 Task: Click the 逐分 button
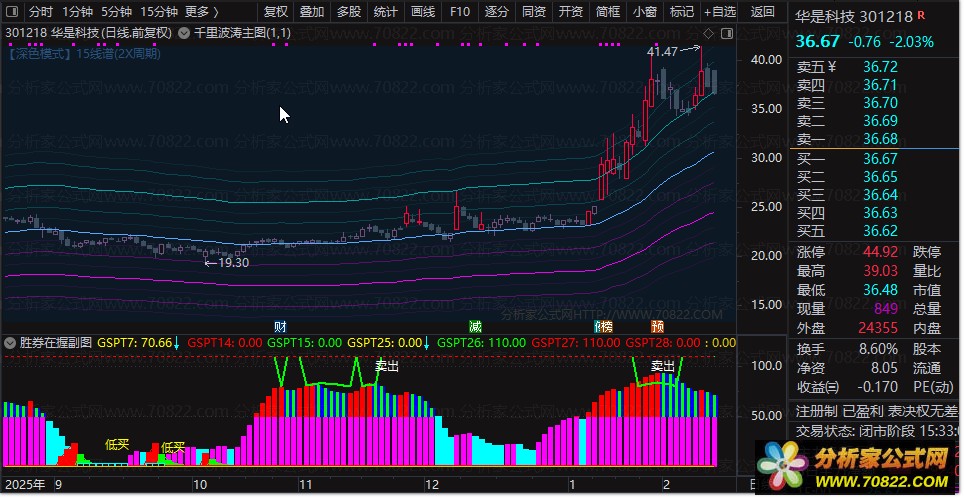point(497,12)
